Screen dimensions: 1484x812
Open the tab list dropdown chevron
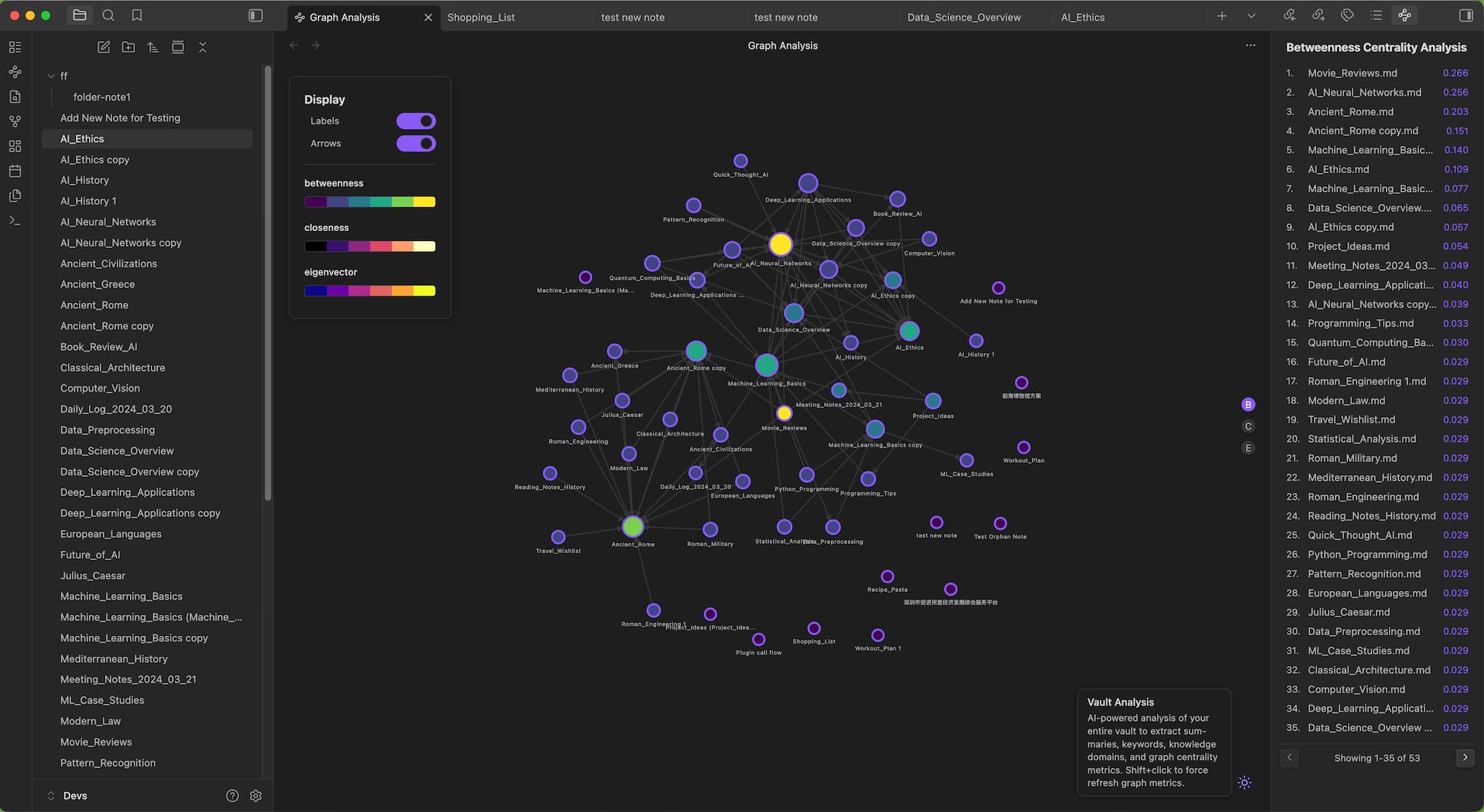[x=1250, y=15]
